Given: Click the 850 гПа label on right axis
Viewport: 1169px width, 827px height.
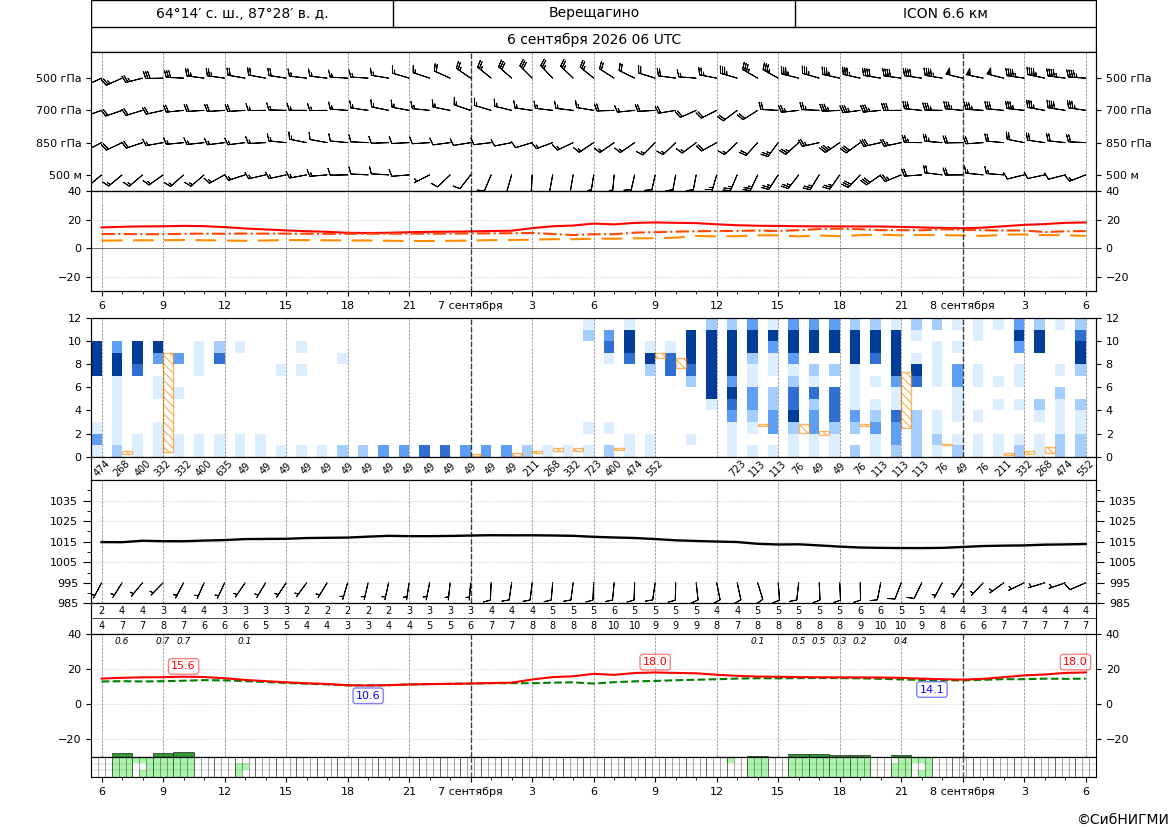Looking at the screenshot, I should (1129, 143).
